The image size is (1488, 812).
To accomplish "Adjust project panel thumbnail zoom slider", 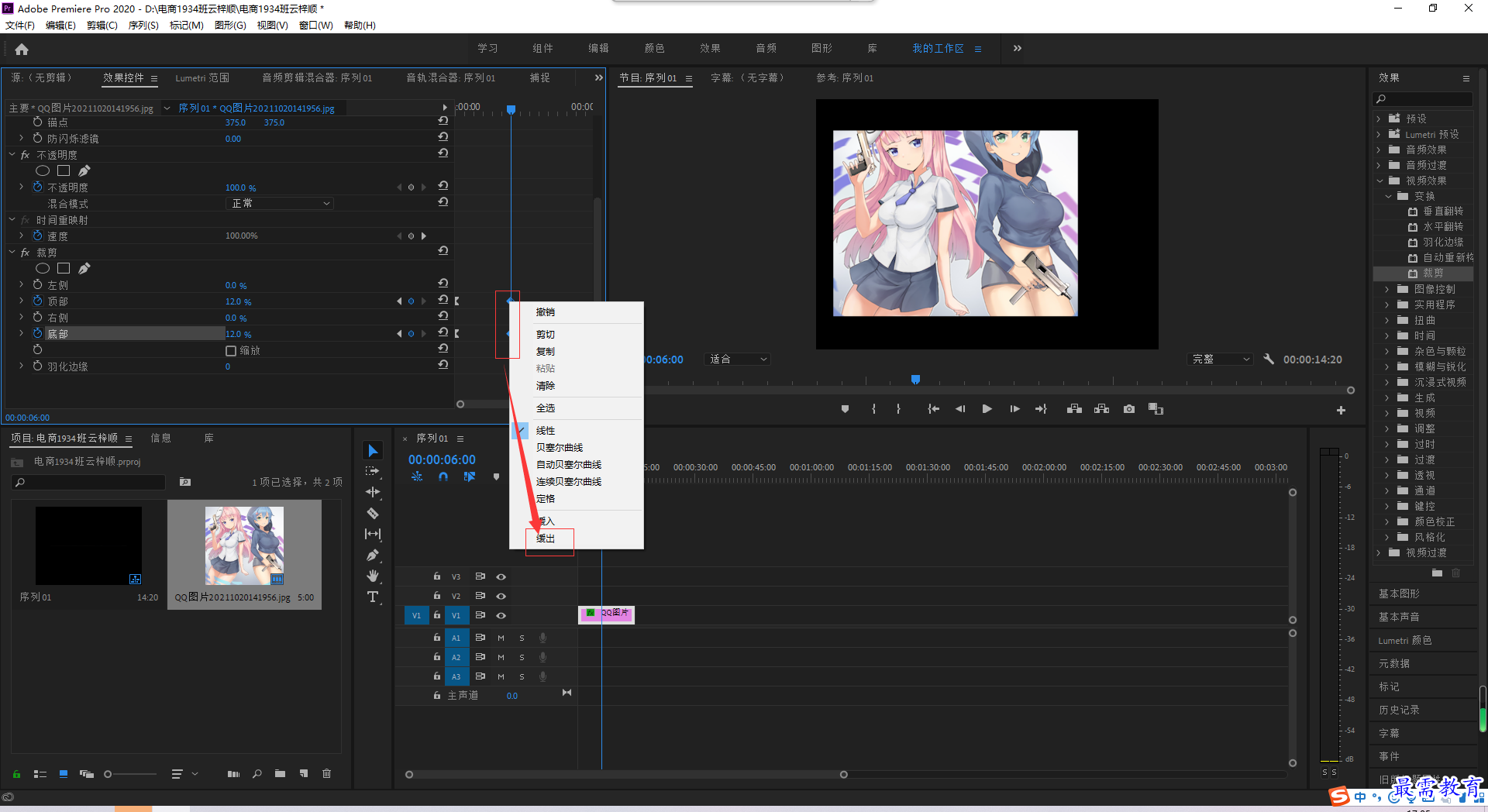I will pos(131,773).
